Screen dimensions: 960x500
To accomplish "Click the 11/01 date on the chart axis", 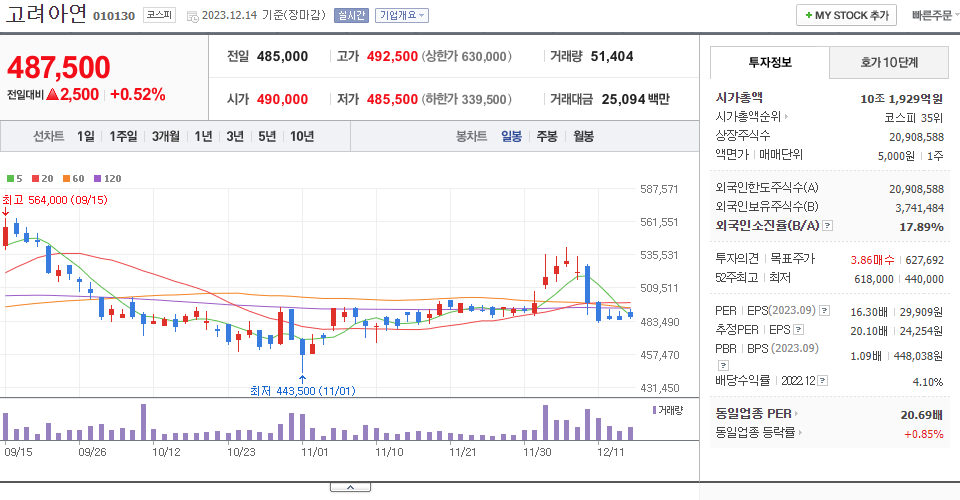I will click(x=315, y=452).
